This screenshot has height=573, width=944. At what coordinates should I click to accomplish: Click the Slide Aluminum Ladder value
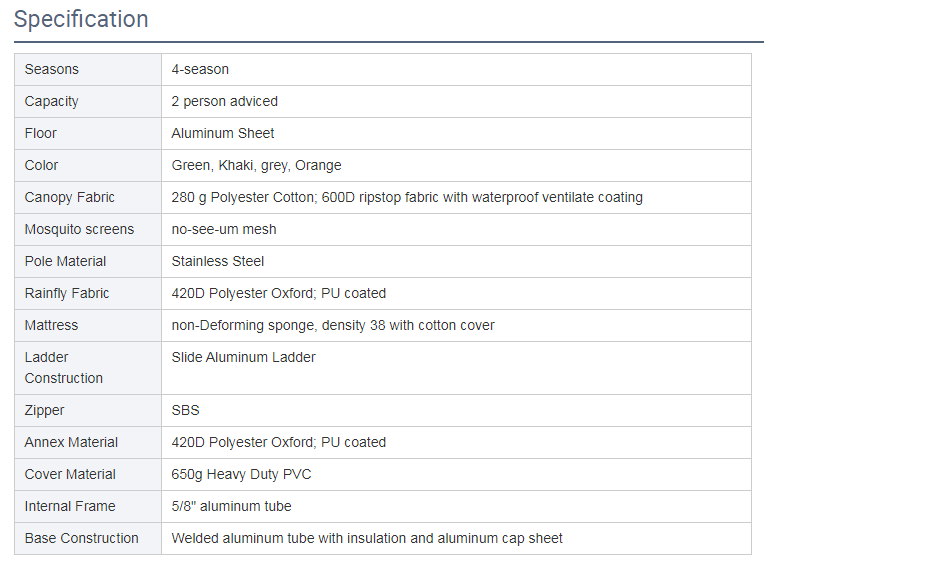tap(244, 357)
